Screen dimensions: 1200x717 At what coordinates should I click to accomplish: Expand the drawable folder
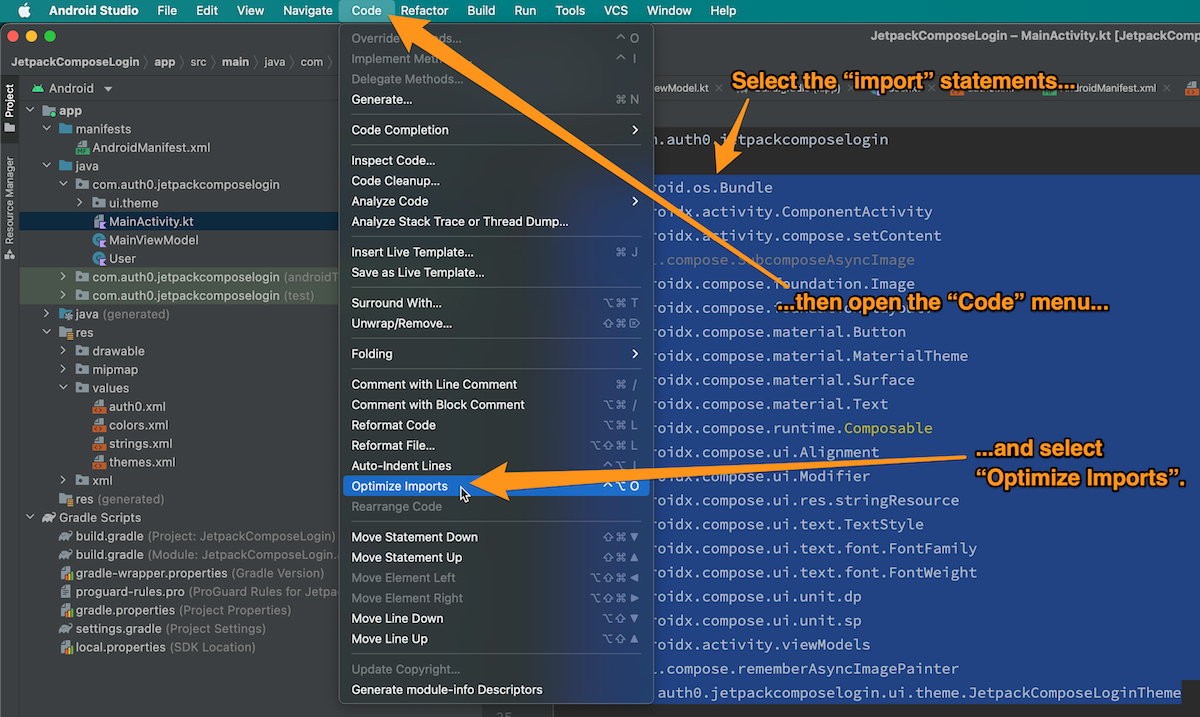point(63,351)
